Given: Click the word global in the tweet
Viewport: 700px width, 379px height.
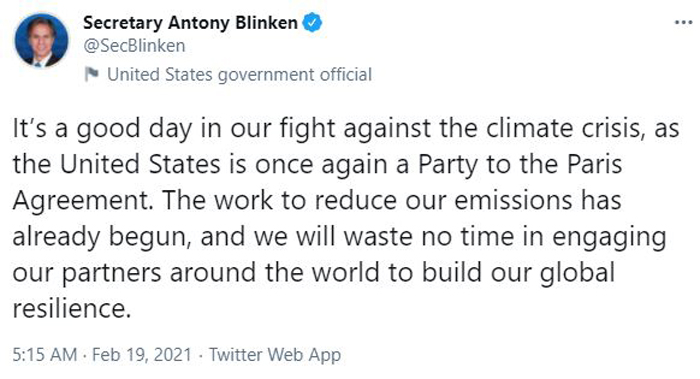Looking at the screenshot, I should coord(577,273).
